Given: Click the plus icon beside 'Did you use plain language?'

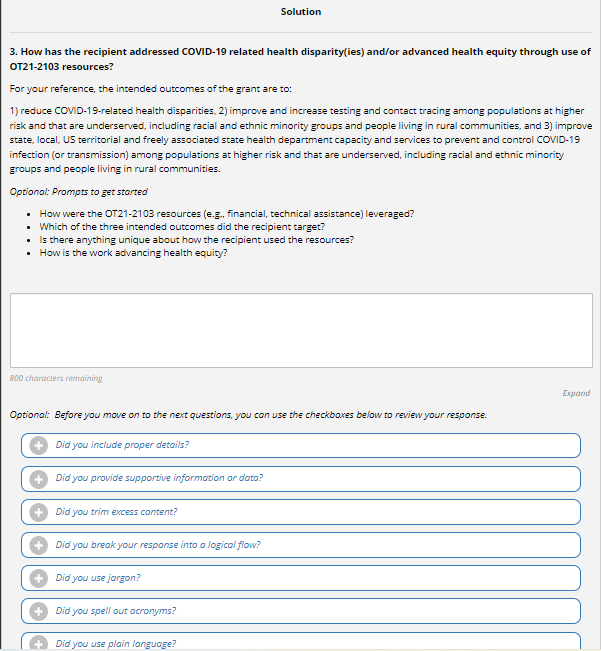Looking at the screenshot, I should tap(39, 644).
